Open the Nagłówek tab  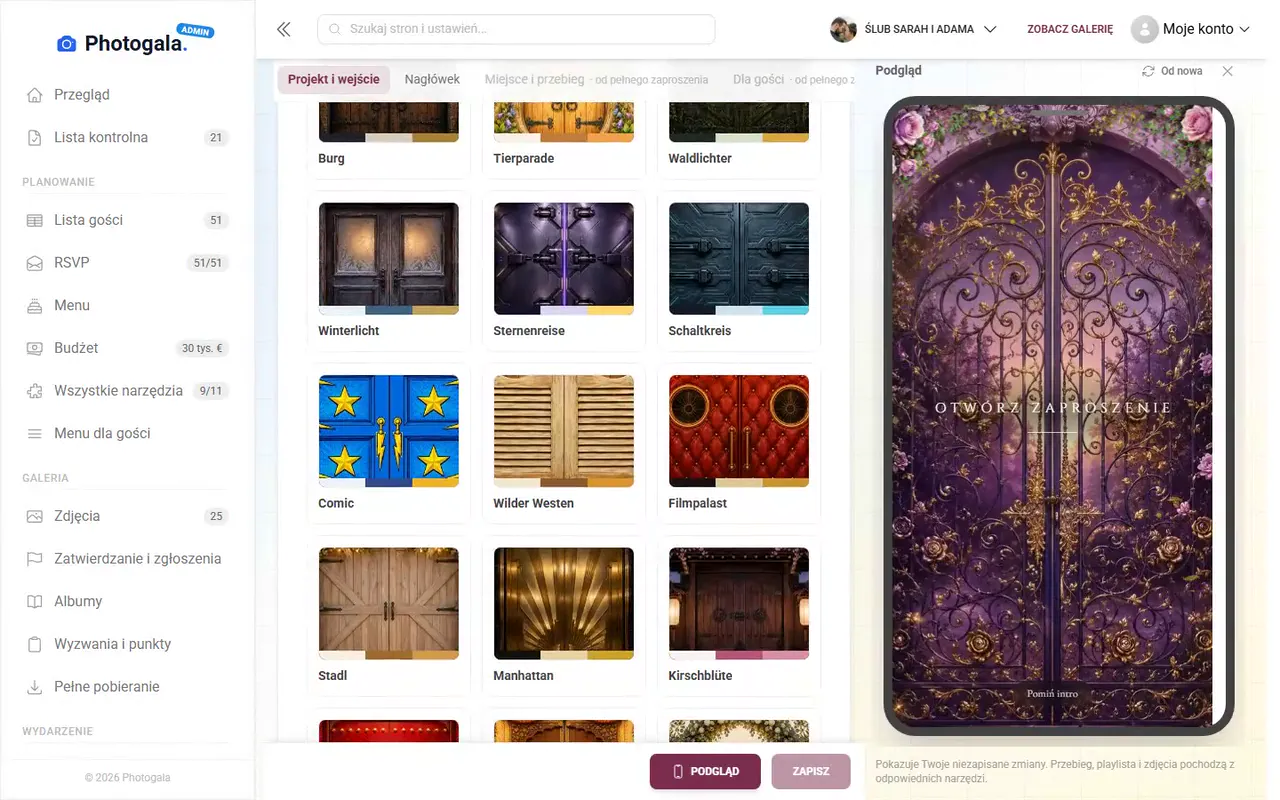[x=432, y=79]
